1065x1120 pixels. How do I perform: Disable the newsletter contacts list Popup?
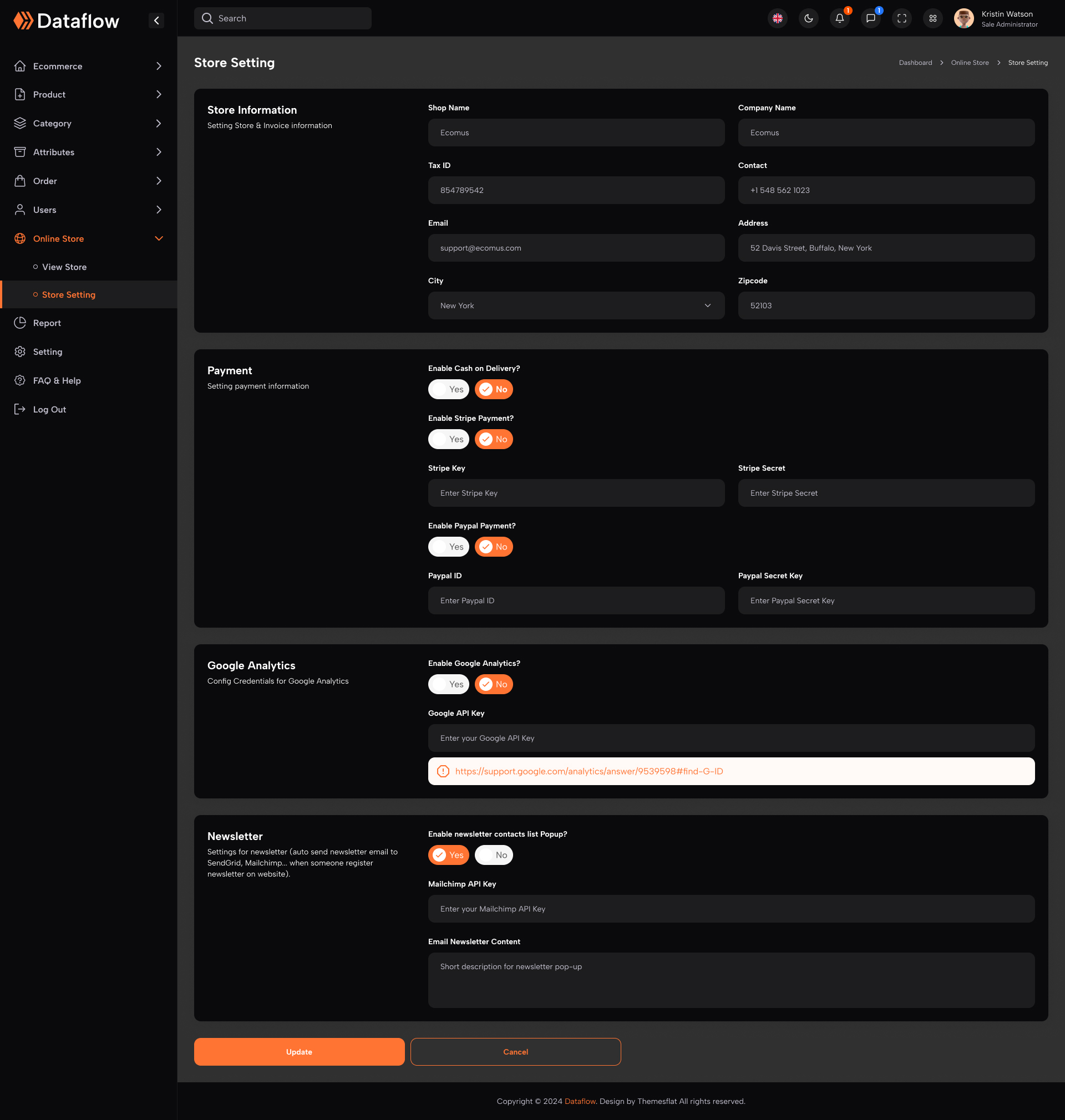(x=493, y=854)
